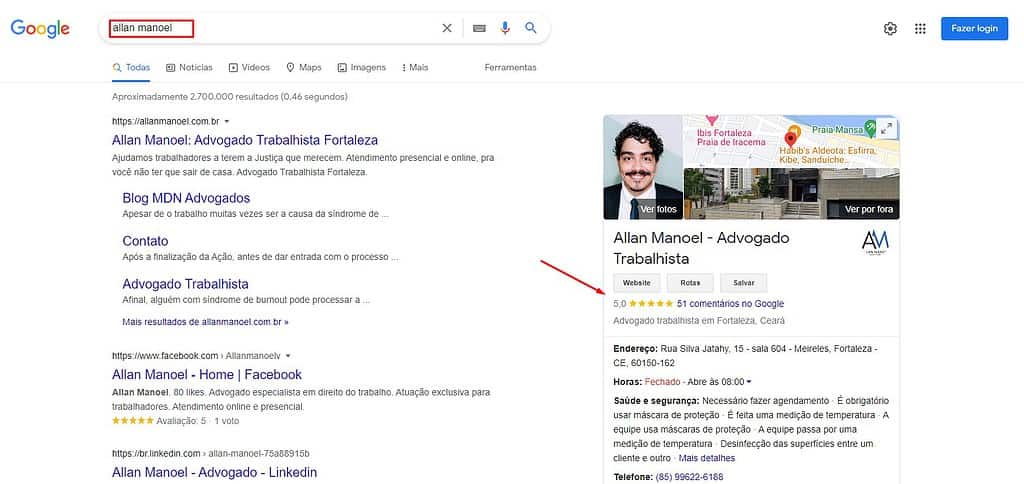
Task: Open the Mais menu
Action: point(415,67)
